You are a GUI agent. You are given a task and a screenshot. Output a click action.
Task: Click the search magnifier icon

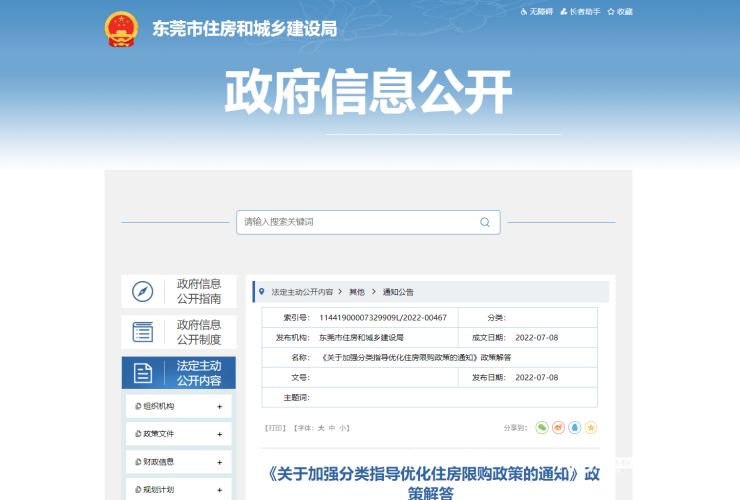tap(485, 222)
